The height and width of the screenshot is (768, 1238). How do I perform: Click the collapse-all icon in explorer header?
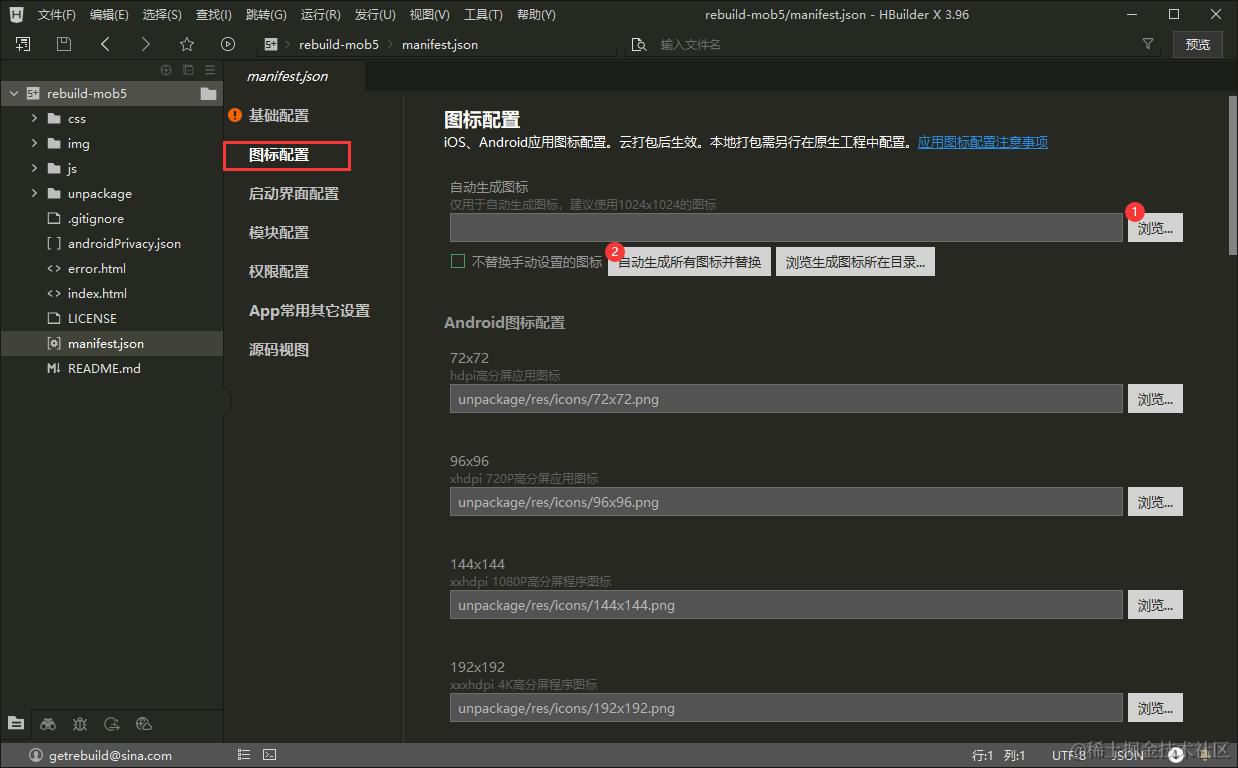188,70
